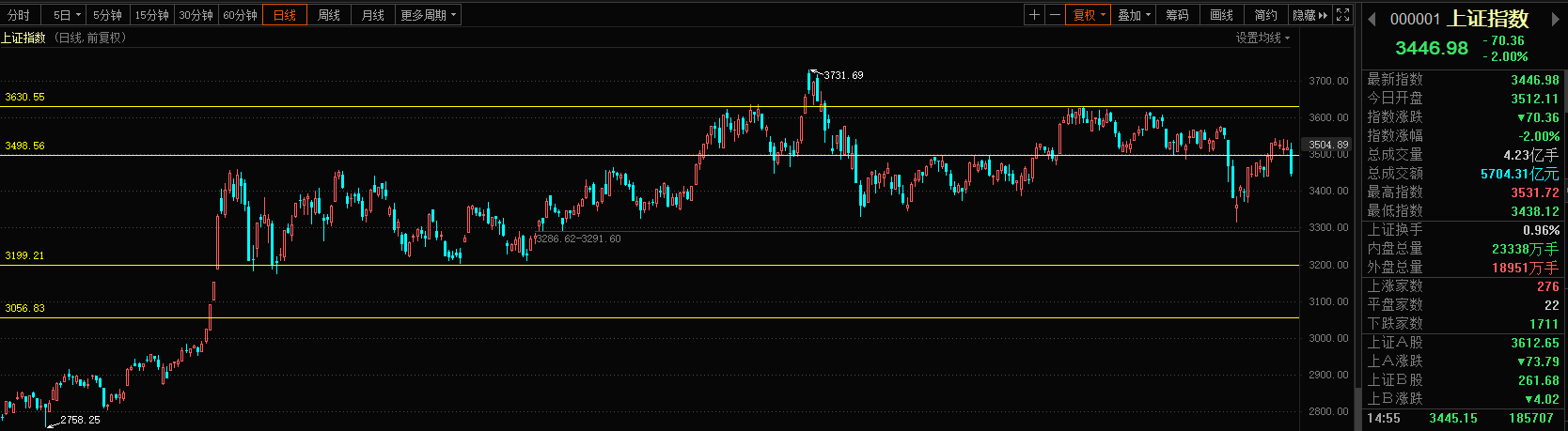The image size is (1568, 431).
Task: Select the 3199.21 horizontal line label
Action: pos(25,255)
